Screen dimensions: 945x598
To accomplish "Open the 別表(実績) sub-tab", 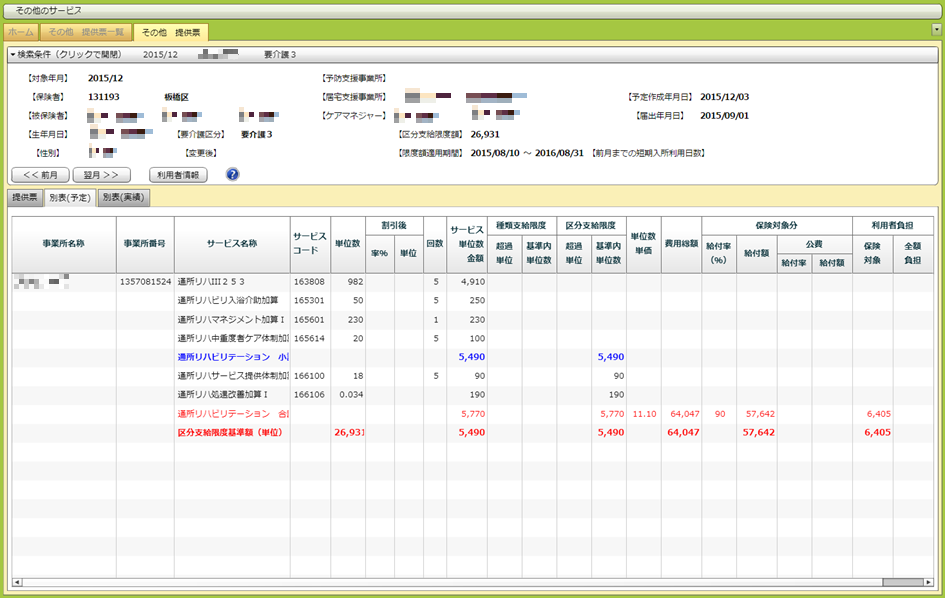I will point(124,198).
